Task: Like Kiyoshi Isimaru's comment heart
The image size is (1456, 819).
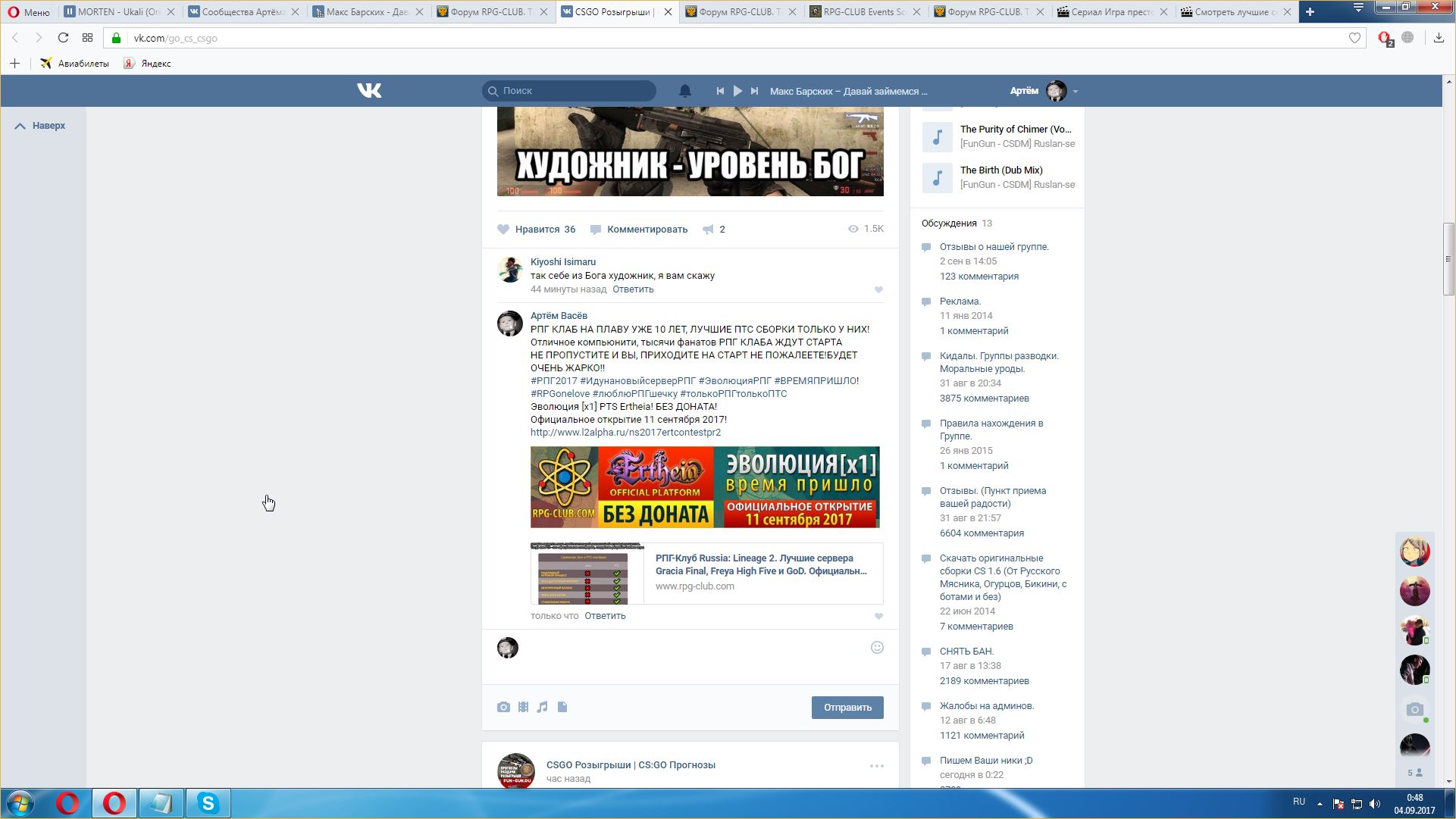Action: [878, 290]
